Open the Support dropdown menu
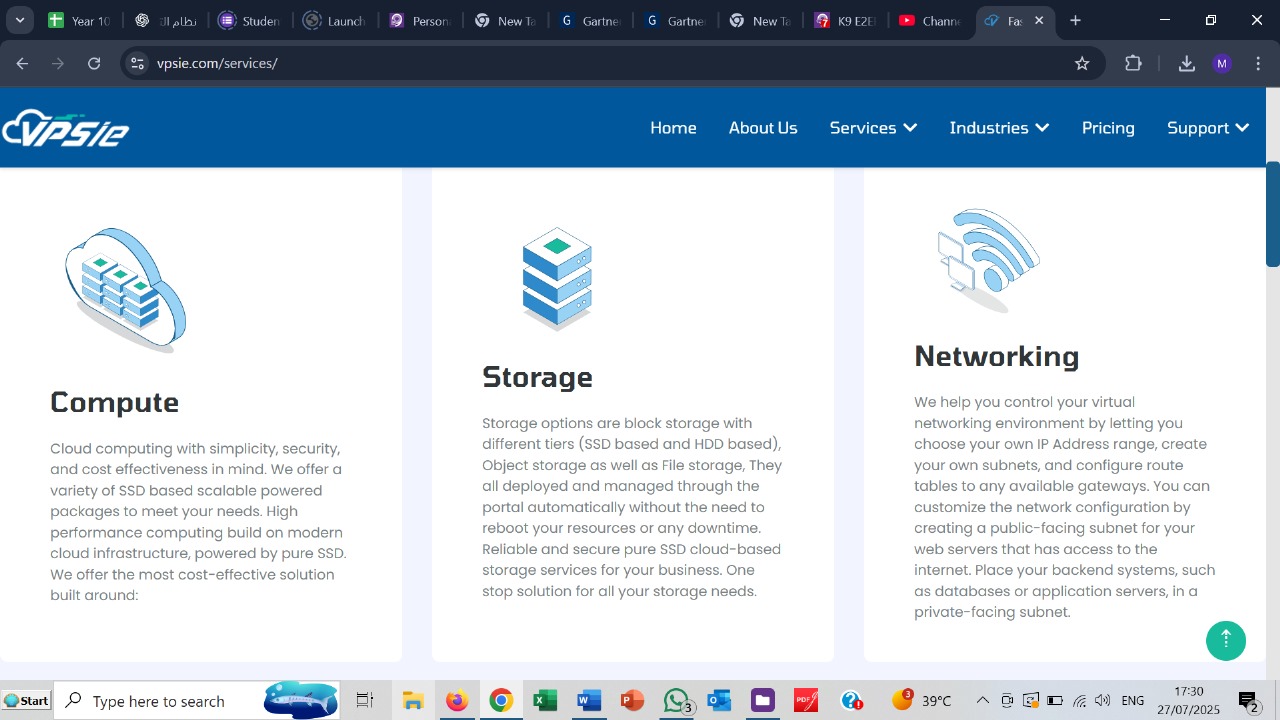The width and height of the screenshot is (1280, 720). [x=1208, y=127]
